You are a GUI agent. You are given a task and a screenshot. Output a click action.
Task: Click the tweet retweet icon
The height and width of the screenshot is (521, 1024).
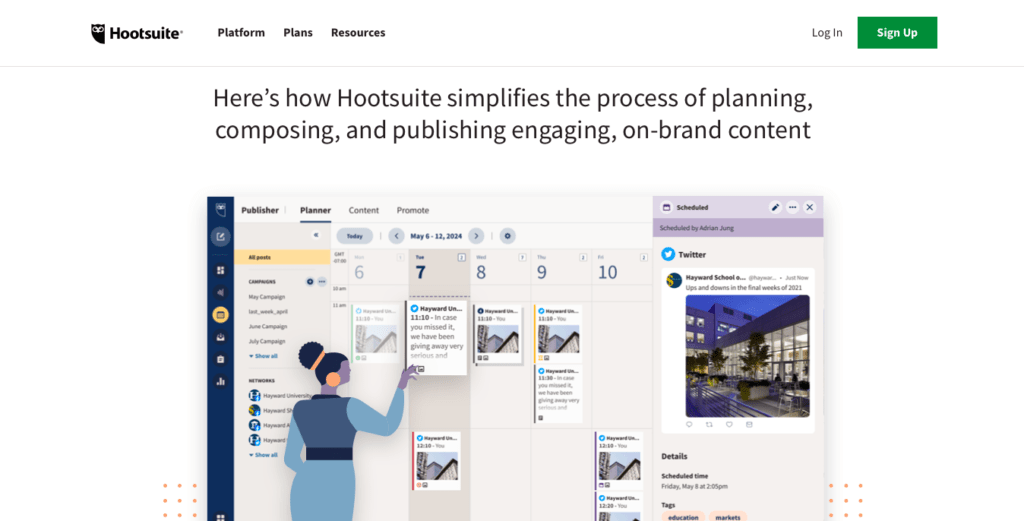point(709,424)
